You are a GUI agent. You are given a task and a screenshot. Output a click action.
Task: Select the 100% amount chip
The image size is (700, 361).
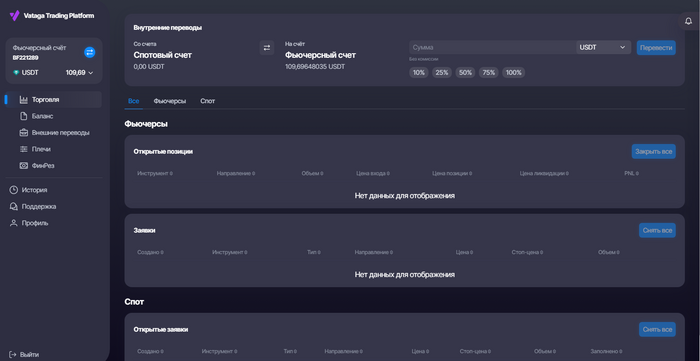pyautogui.click(x=513, y=73)
